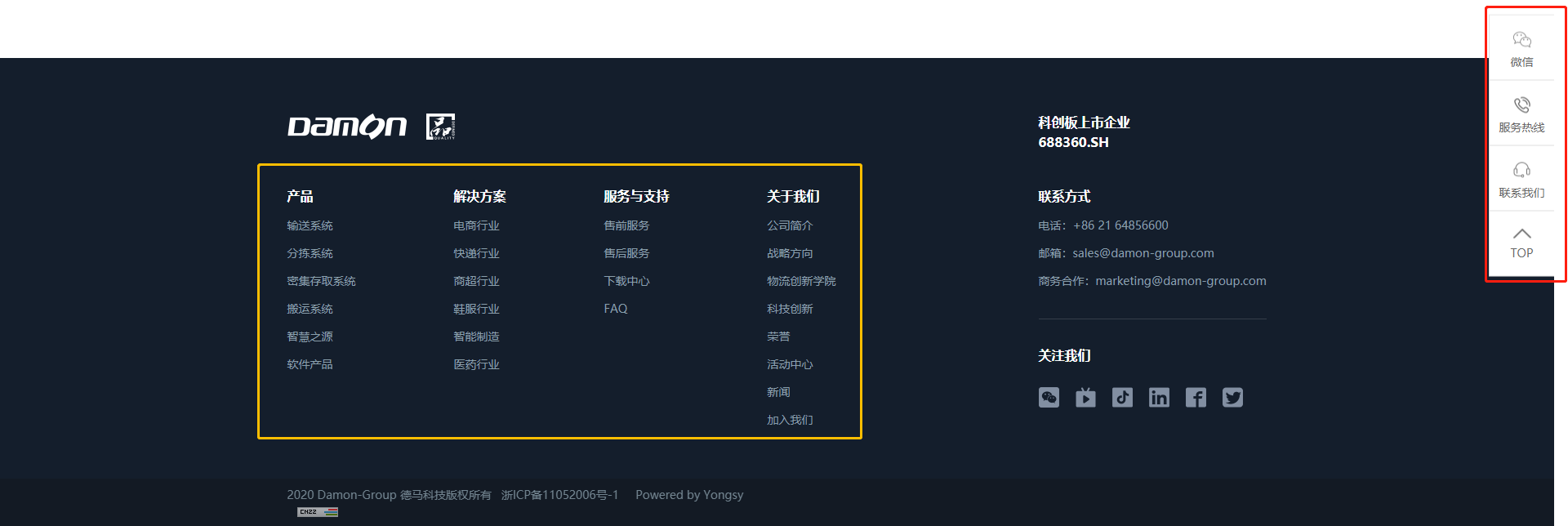This screenshot has width=1568, height=526.
Task: Open the 电商行业 solution link
Action: point(476,225)
